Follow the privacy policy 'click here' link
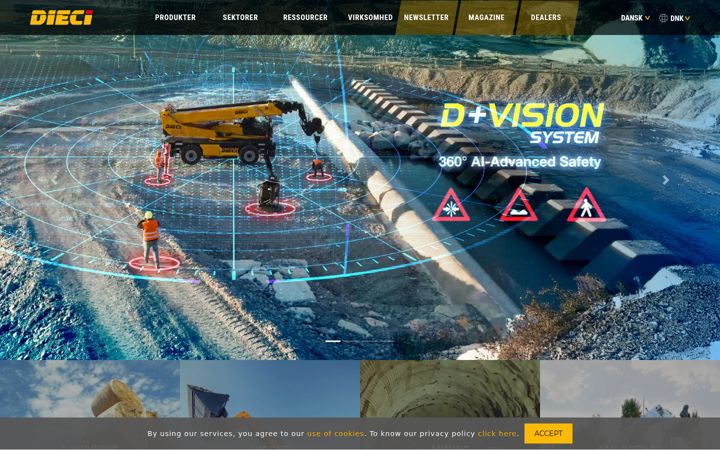Viewport: 720px width, 450px height. tap(497, 433)
